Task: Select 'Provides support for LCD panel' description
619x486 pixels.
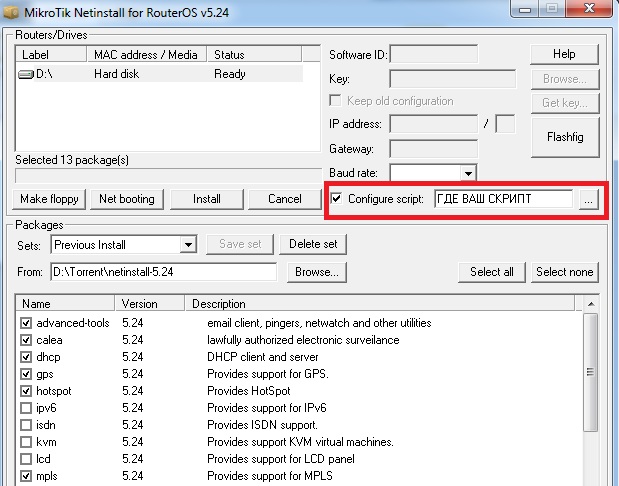Action: [281, 459]
